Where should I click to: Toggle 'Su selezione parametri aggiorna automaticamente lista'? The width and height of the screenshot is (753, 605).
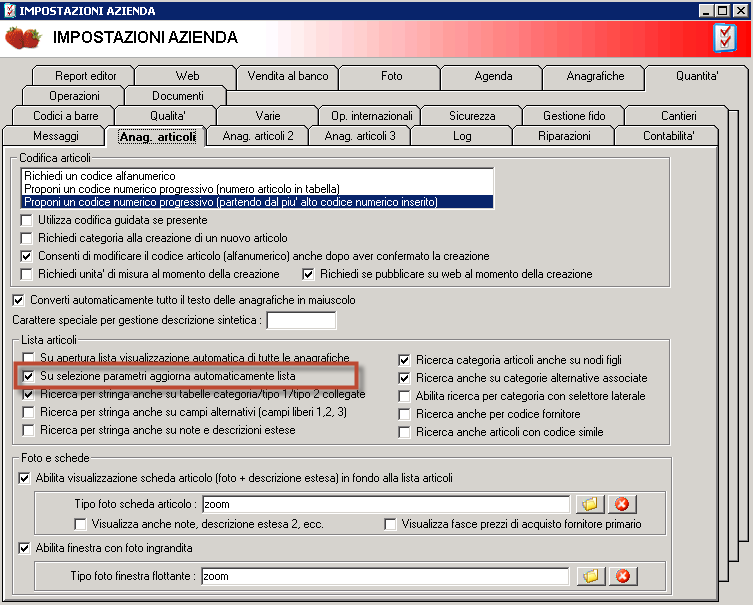29,376
